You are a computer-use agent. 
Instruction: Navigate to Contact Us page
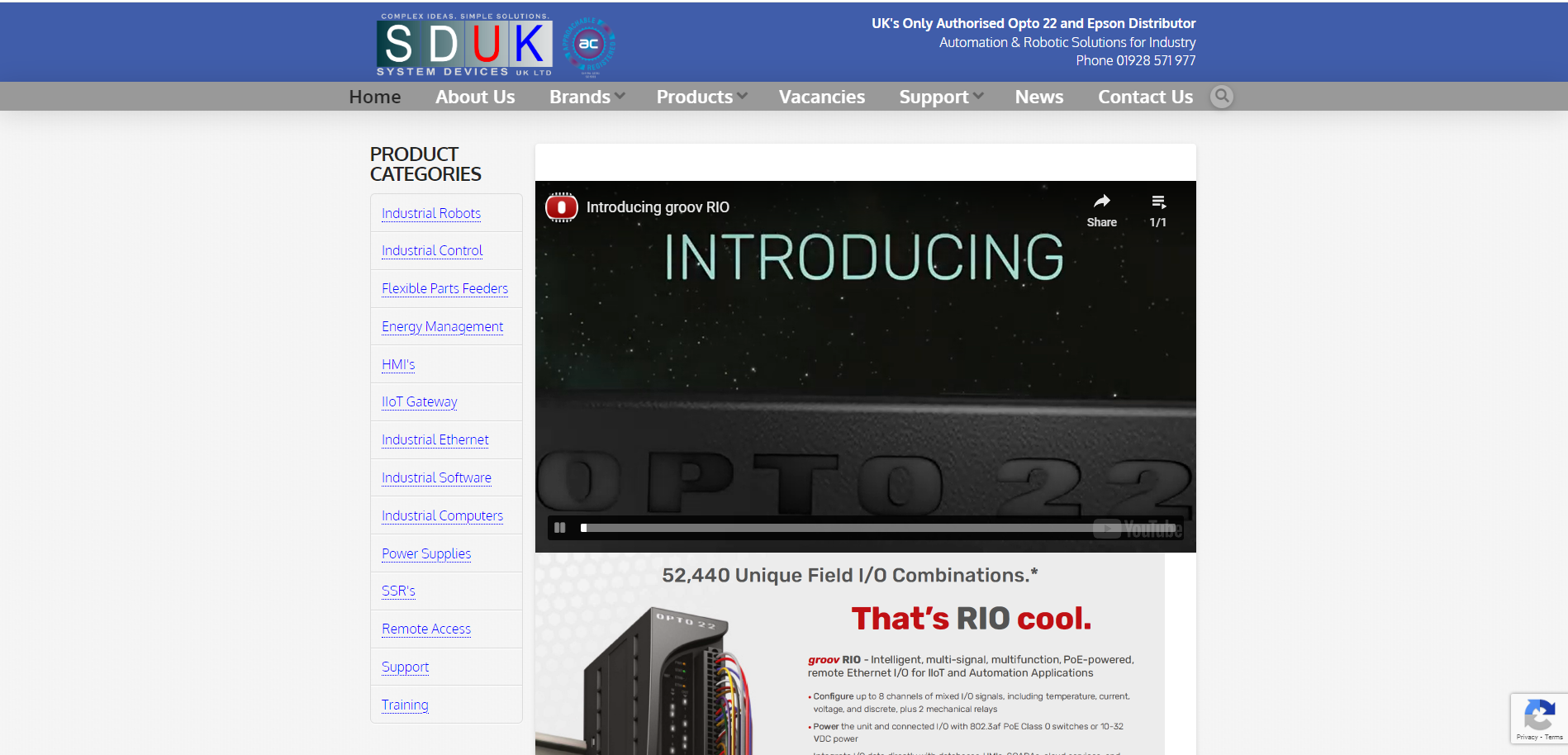pyautogui.click(x=1145, y=97)
